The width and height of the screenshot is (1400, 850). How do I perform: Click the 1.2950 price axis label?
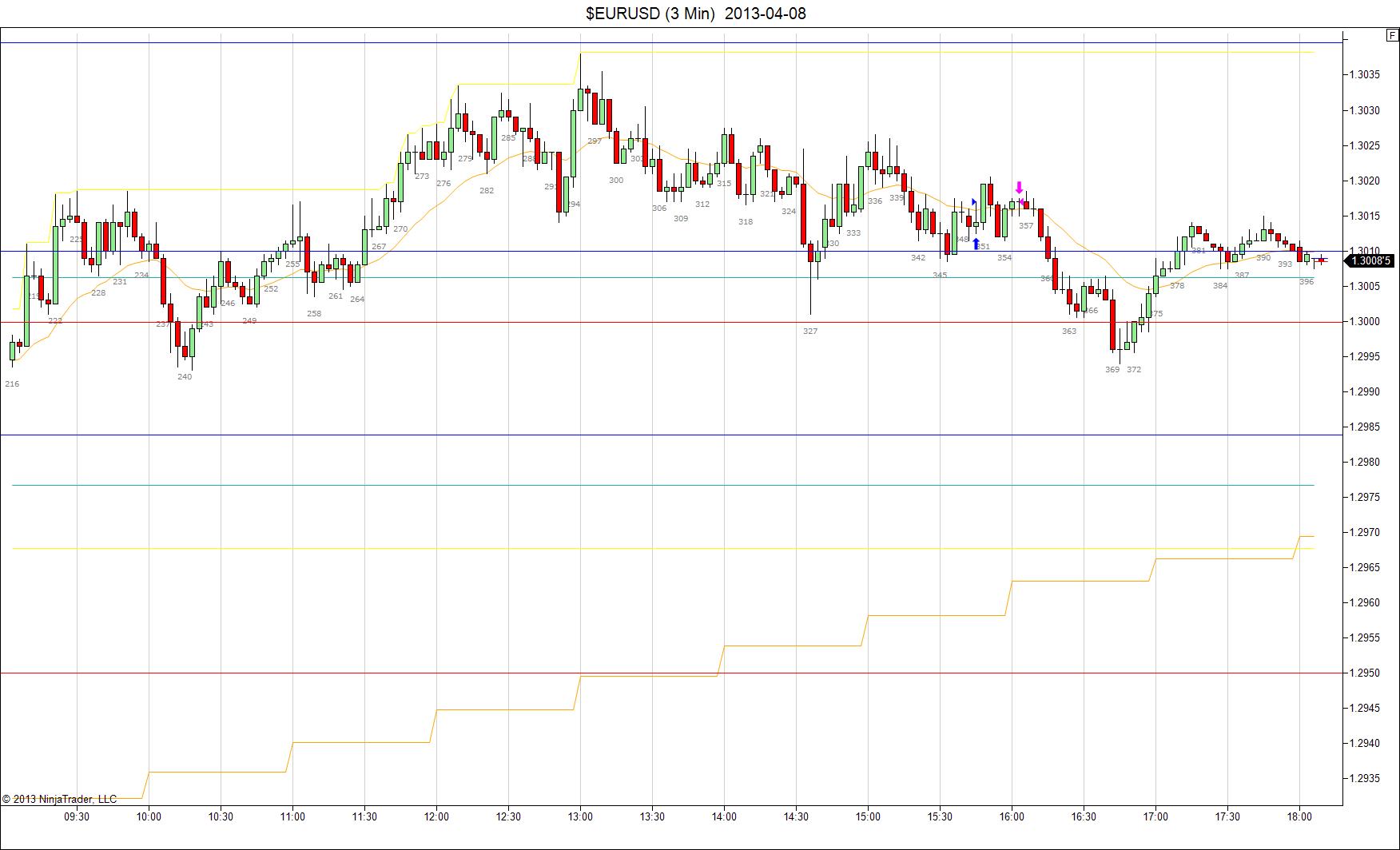pos(1364,673)
